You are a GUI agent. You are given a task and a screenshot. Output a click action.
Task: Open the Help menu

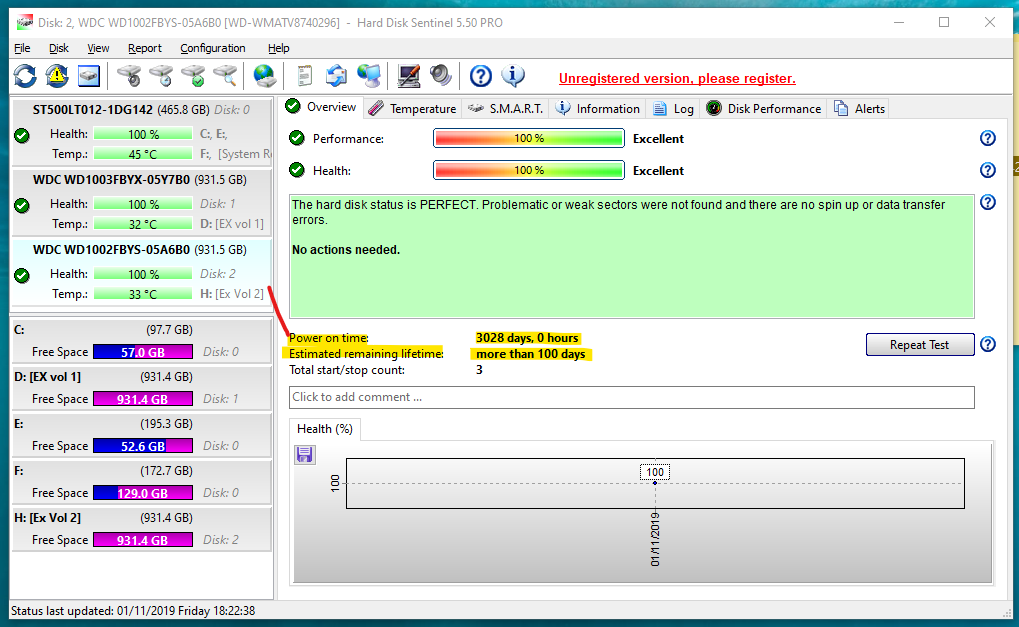(278, 48)
